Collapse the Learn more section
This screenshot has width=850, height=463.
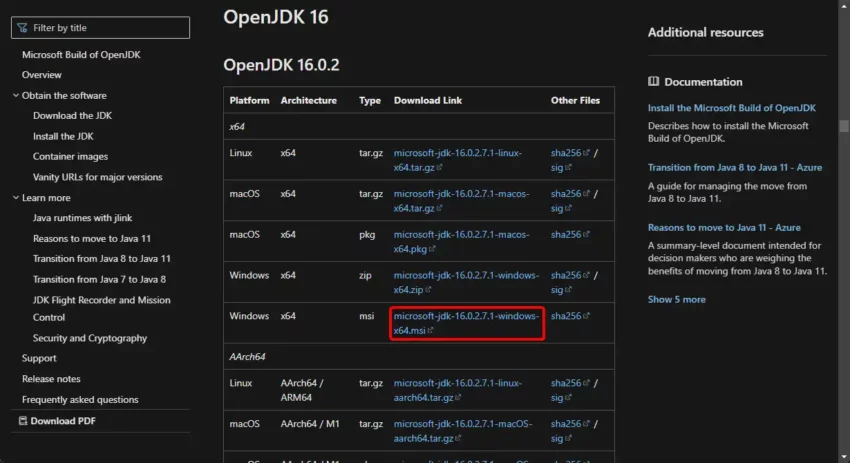point(16,198)
